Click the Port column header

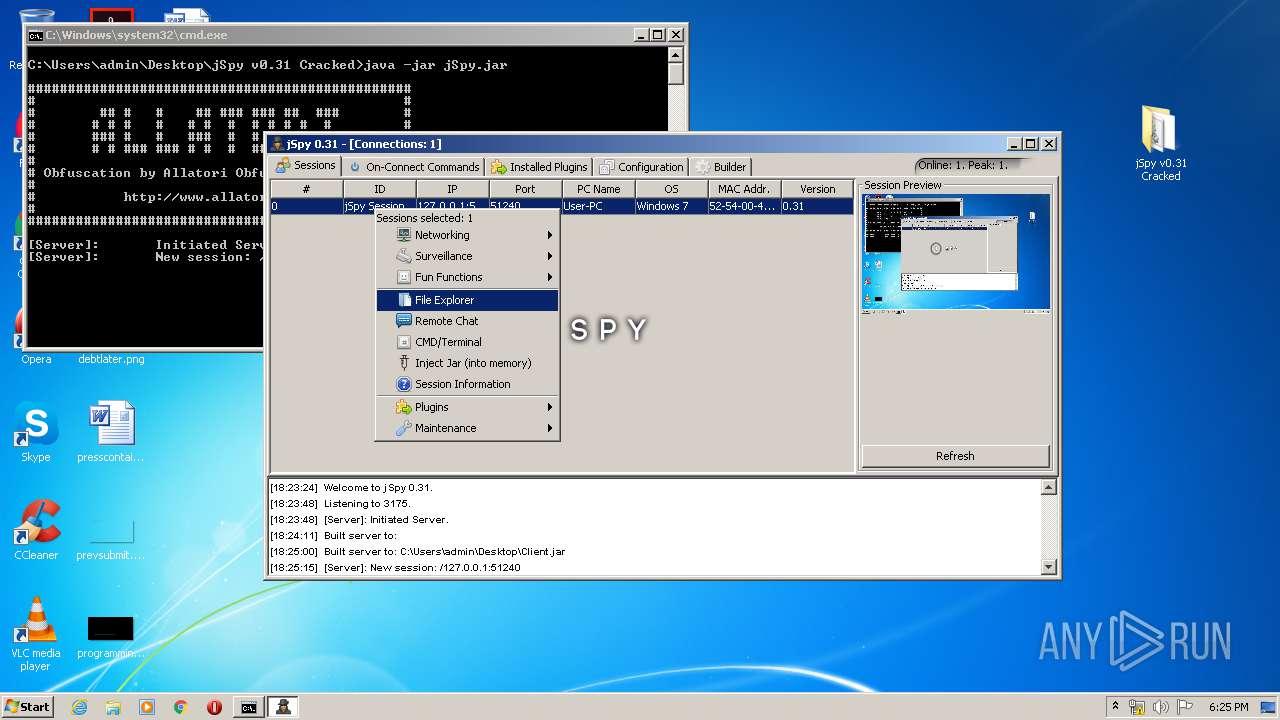525,189
